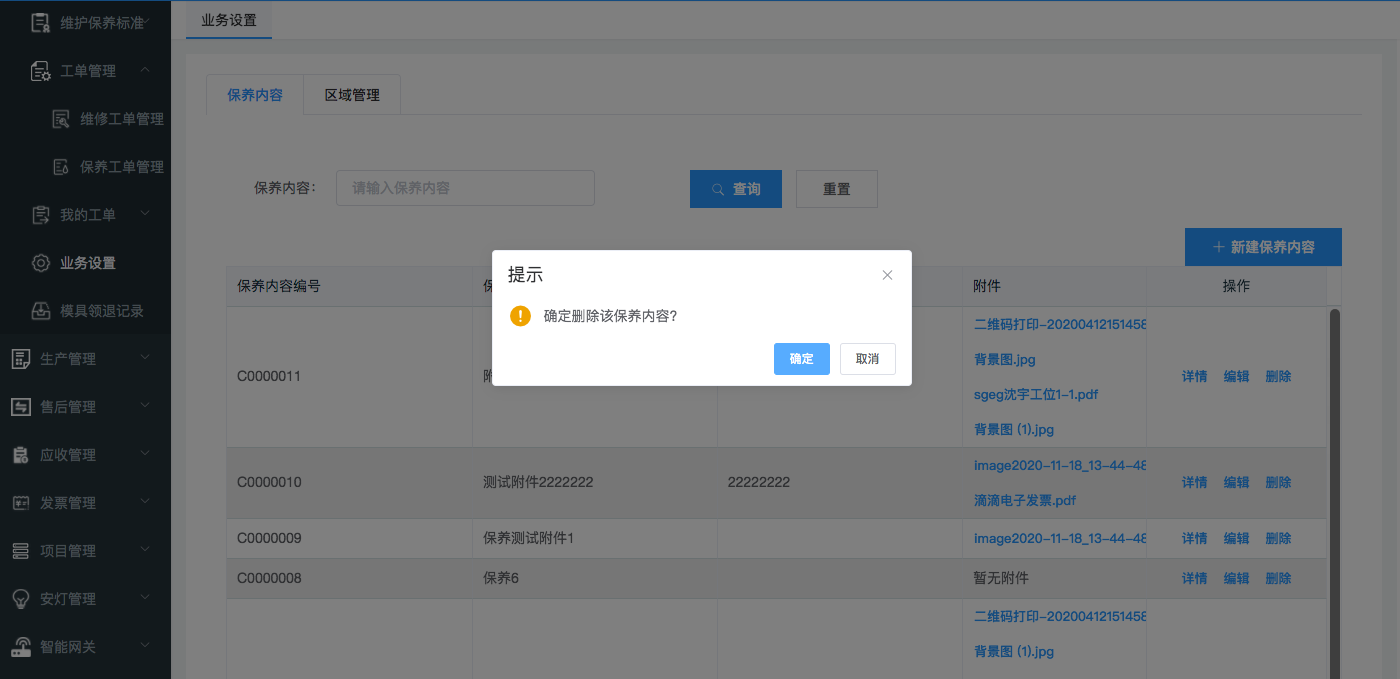1400x679 pixels.
Task: Select the 保养内容 tab
Action: point(255,95)
